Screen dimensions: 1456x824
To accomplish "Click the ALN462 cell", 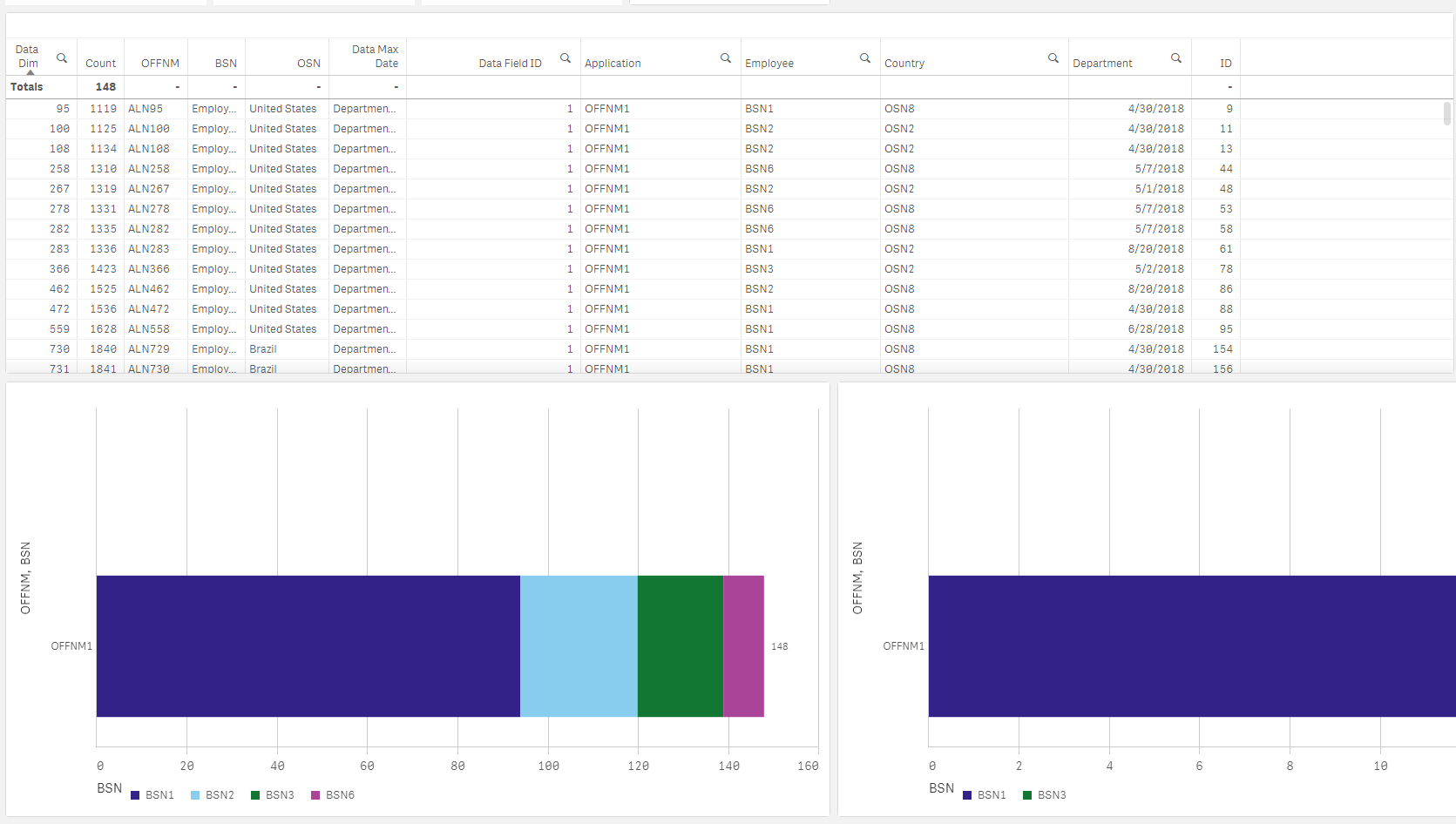I will pyautogui.click(x=149, y=289).
